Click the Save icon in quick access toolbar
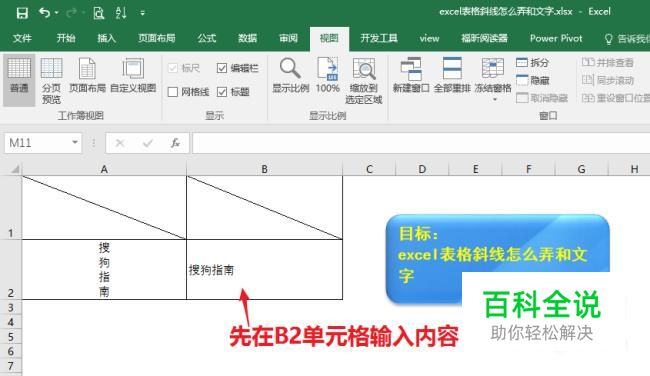Viewport: 650px width, 376px height. (x=22, y=13)
